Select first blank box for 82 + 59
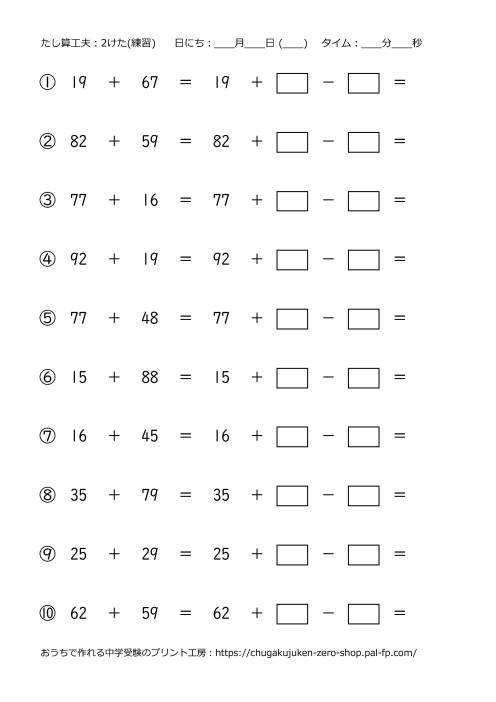The image size is (496, 702). [x=292, y=142]
